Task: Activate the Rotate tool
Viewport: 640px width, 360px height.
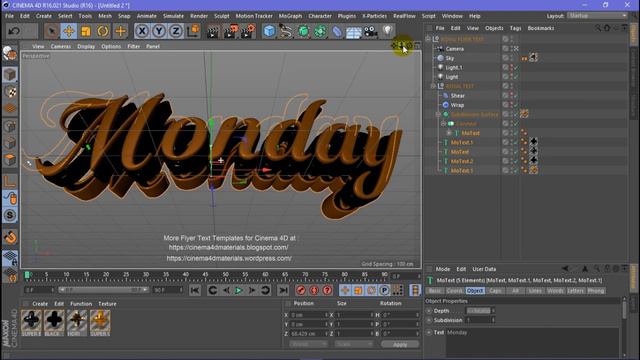Action: (103, 31)
